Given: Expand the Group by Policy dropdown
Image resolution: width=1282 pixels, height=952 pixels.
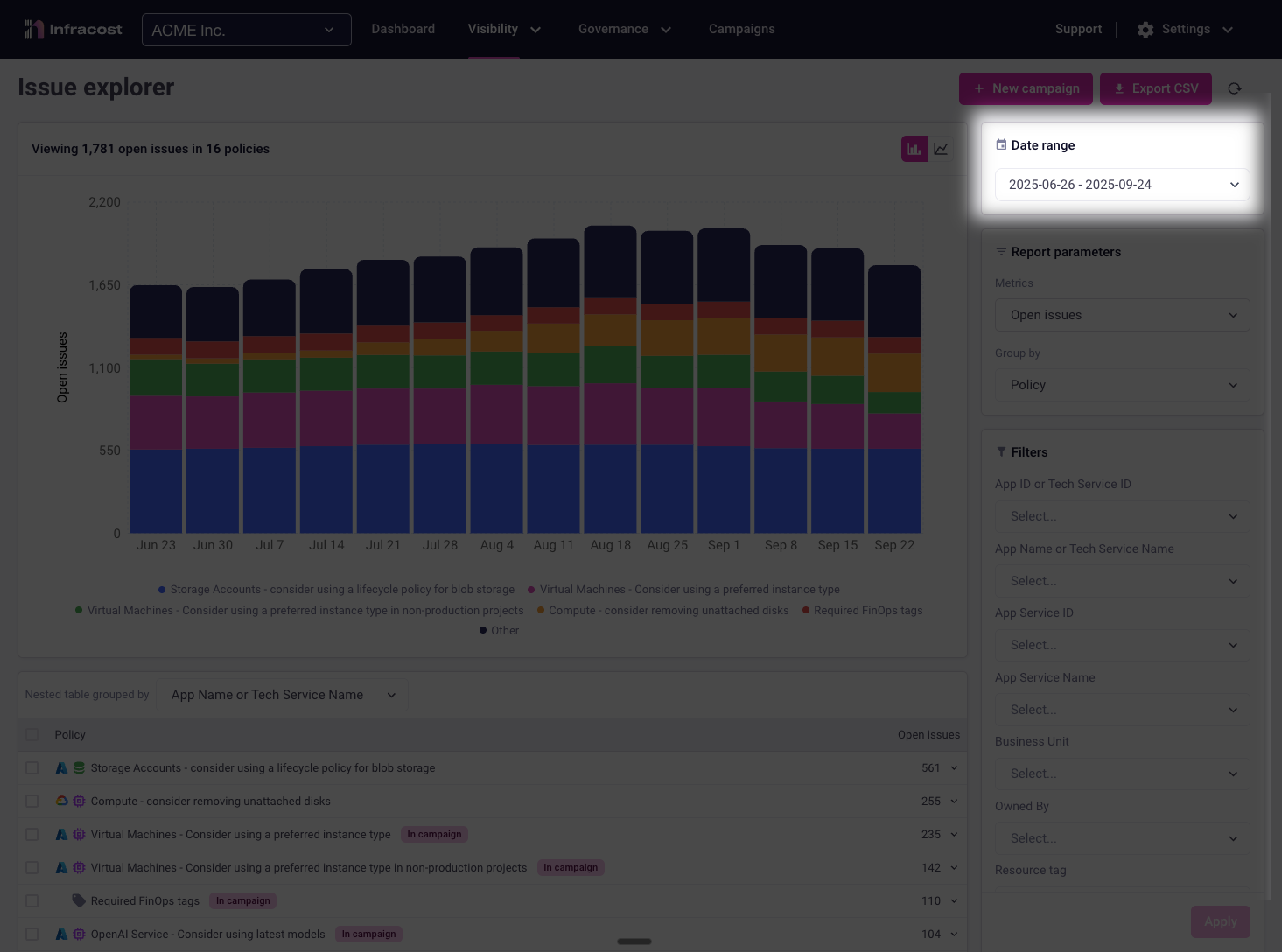Looking at the screenshot, I should (x=1122, y=385).
